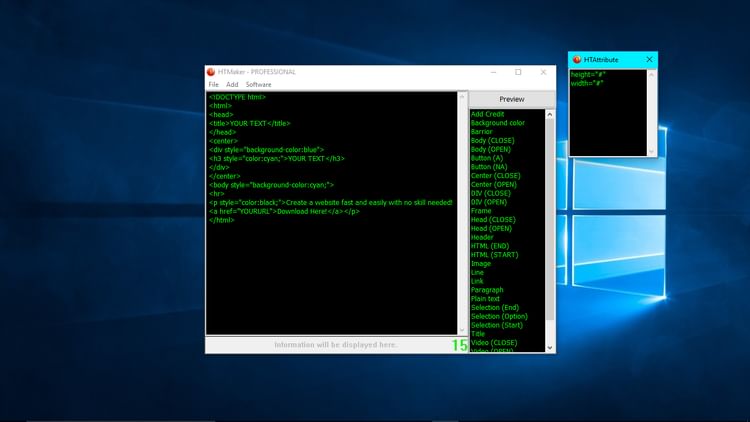The image size is (750, 422).
Task: Select Line list item
Action: 477,272
